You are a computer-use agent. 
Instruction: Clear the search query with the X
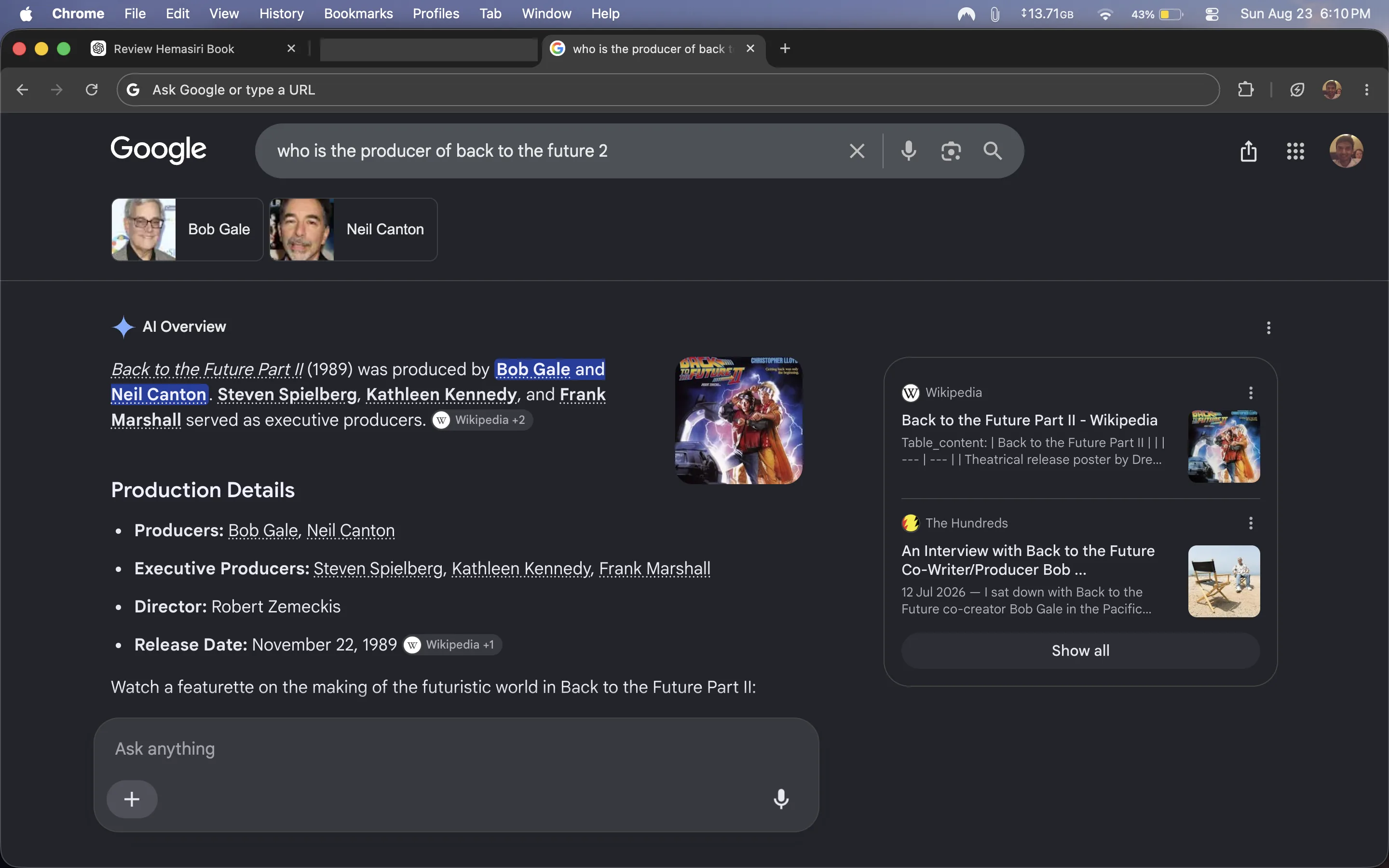click(857, 151)
